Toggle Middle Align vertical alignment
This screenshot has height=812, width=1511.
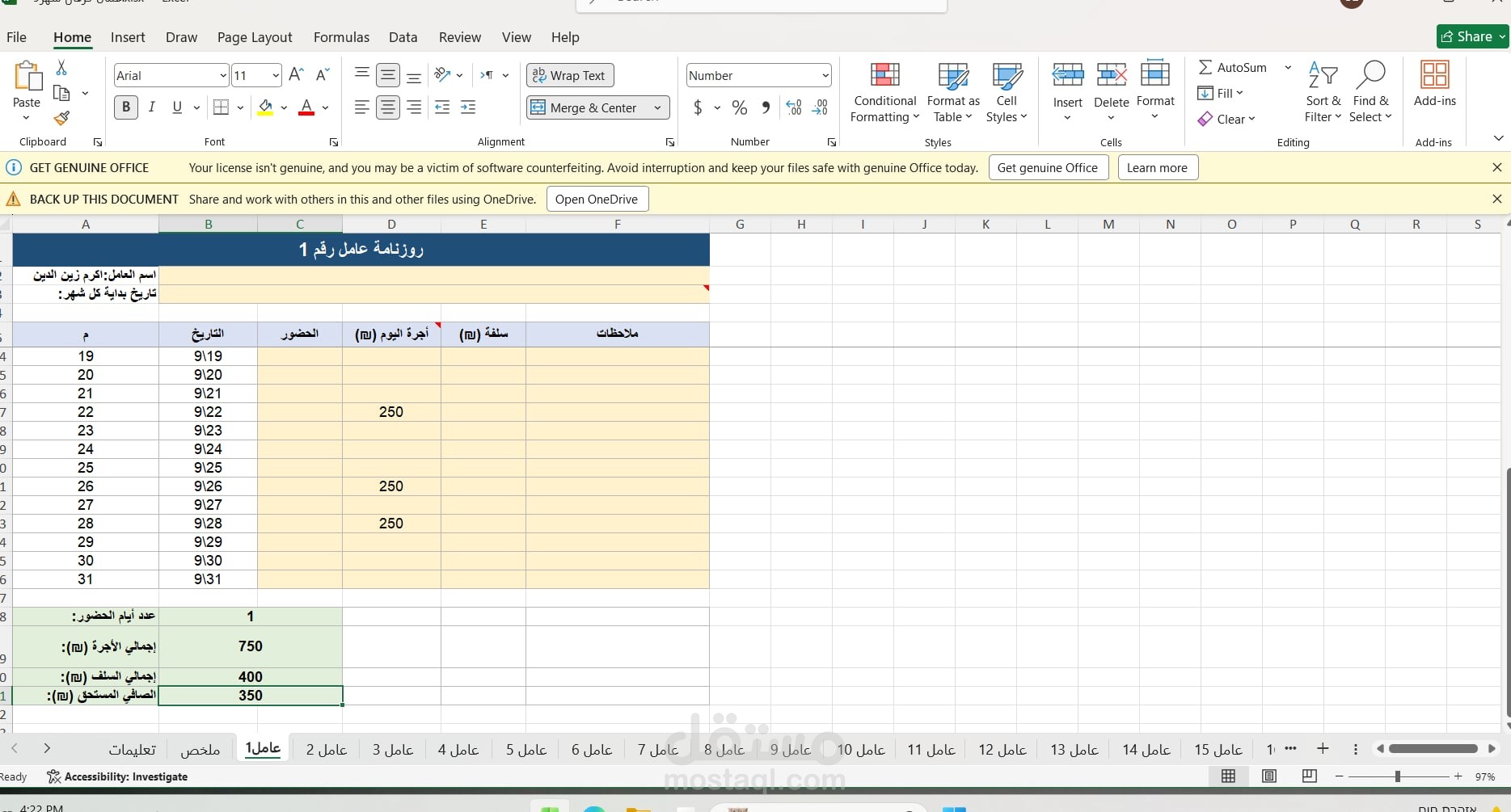(388, 75)
